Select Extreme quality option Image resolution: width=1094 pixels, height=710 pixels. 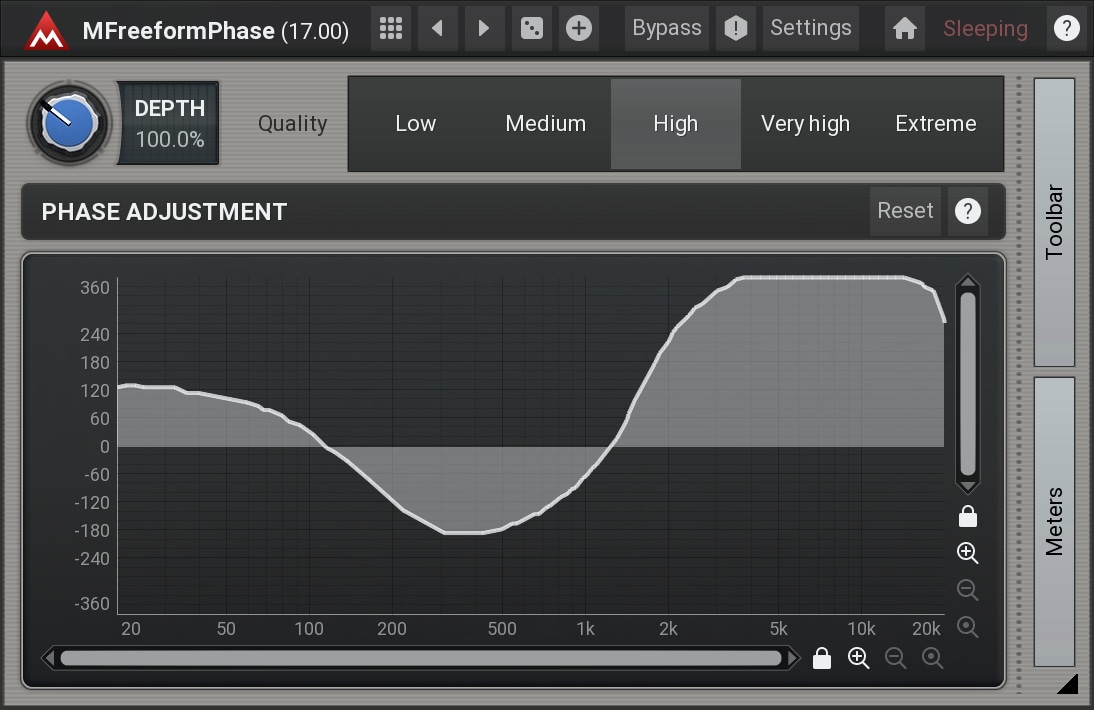click(935, 124)
